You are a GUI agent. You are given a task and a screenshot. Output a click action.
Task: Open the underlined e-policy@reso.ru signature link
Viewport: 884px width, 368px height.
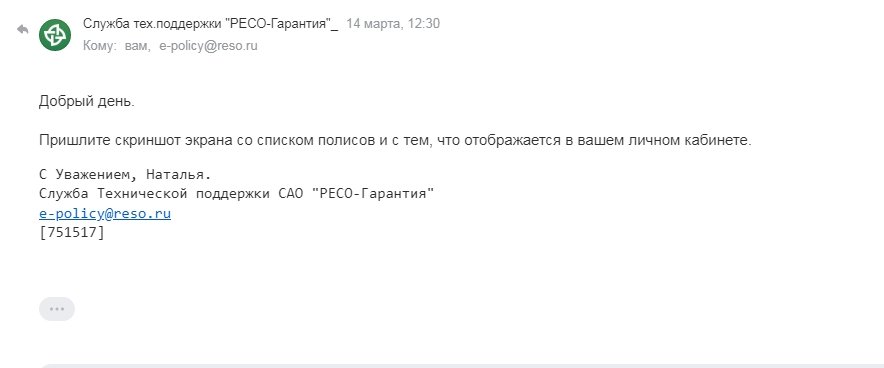tap(105, 214)
